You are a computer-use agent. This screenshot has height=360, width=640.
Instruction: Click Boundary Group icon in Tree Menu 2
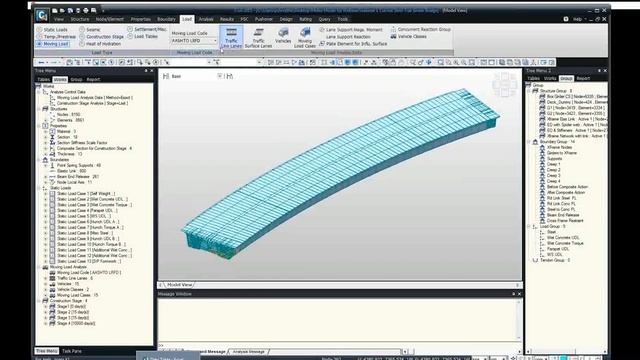tap(535, 142)
